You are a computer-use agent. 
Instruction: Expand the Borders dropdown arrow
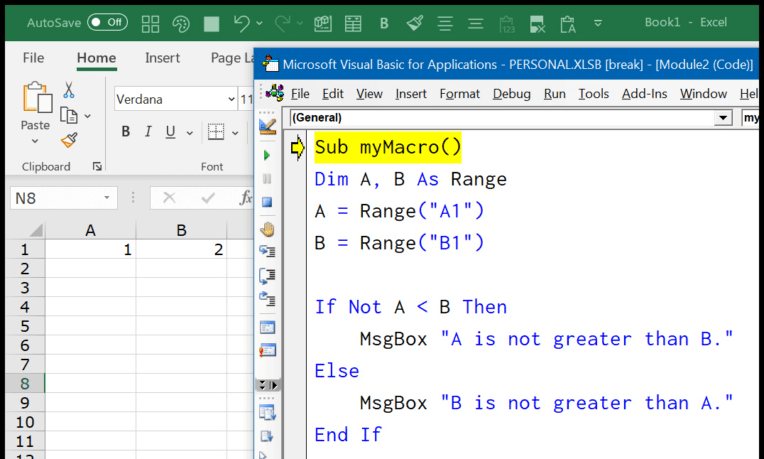click(x=235, y=133)
